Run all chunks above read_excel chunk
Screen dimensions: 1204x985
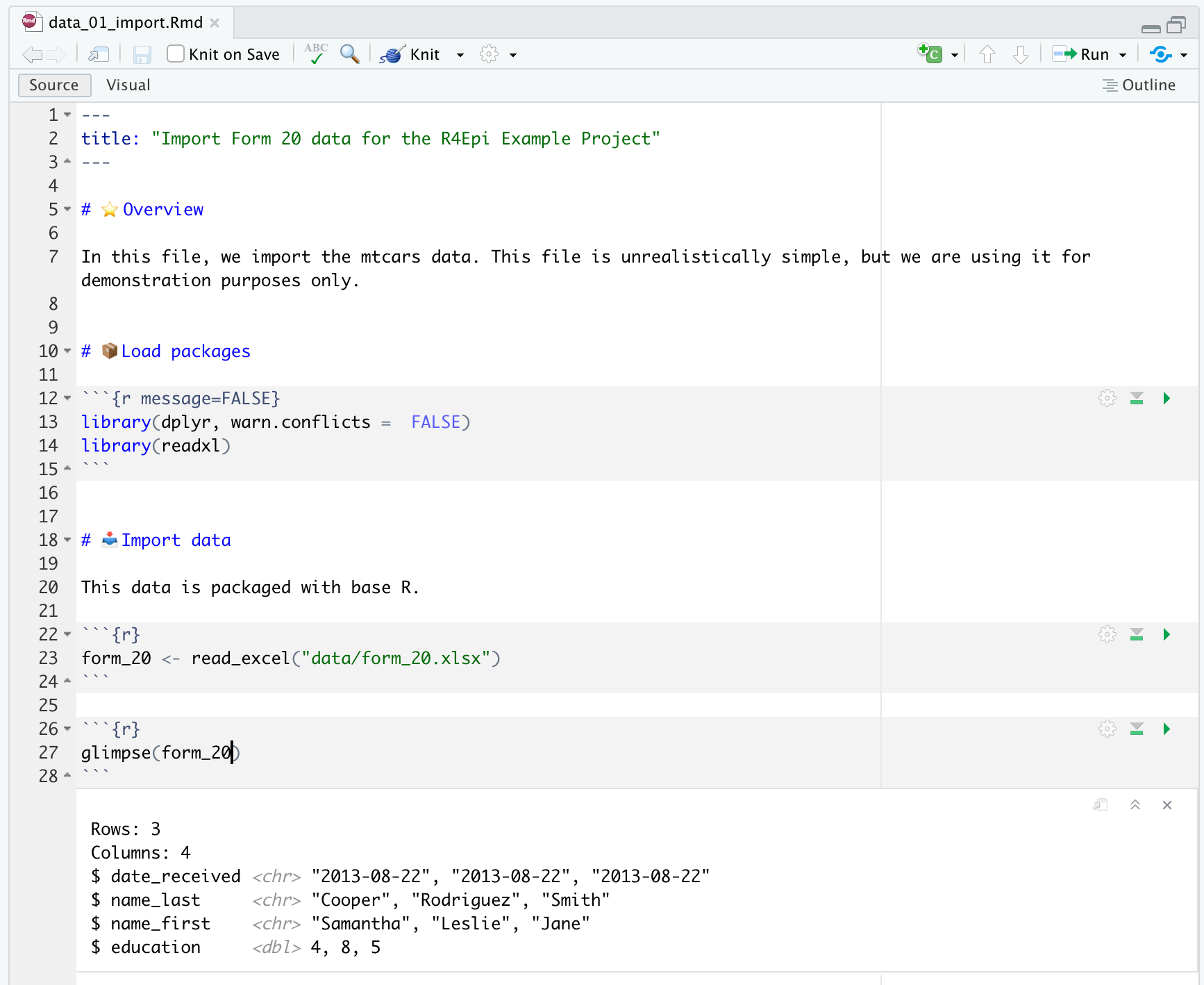click(1137, 634)
